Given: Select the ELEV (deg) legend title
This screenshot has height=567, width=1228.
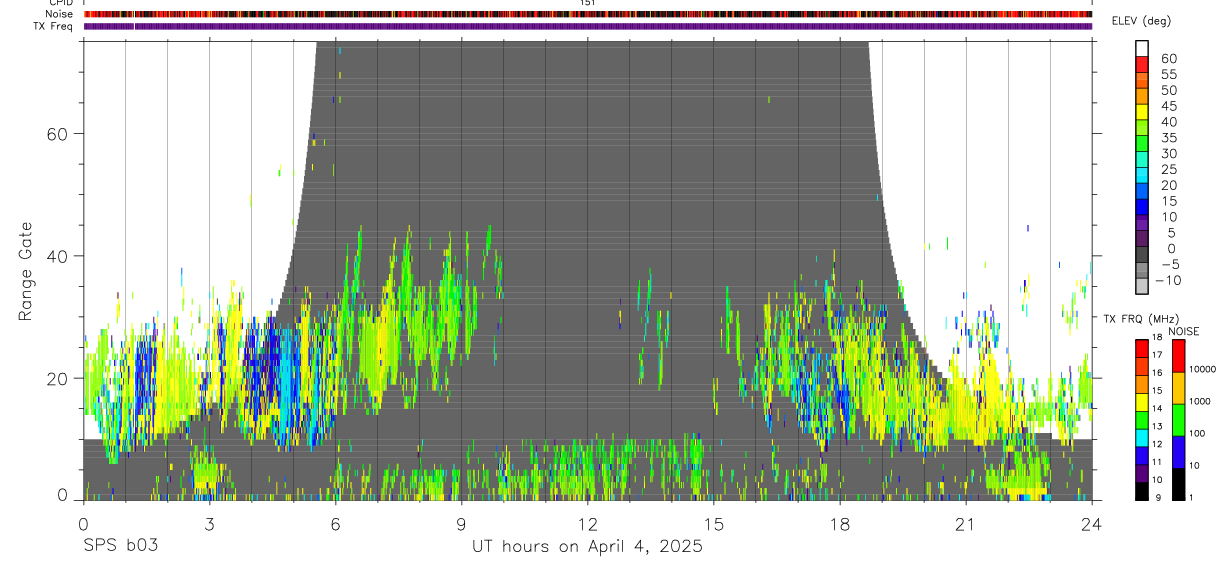Looking at the screenshot, I should [x=1141, y=21].
